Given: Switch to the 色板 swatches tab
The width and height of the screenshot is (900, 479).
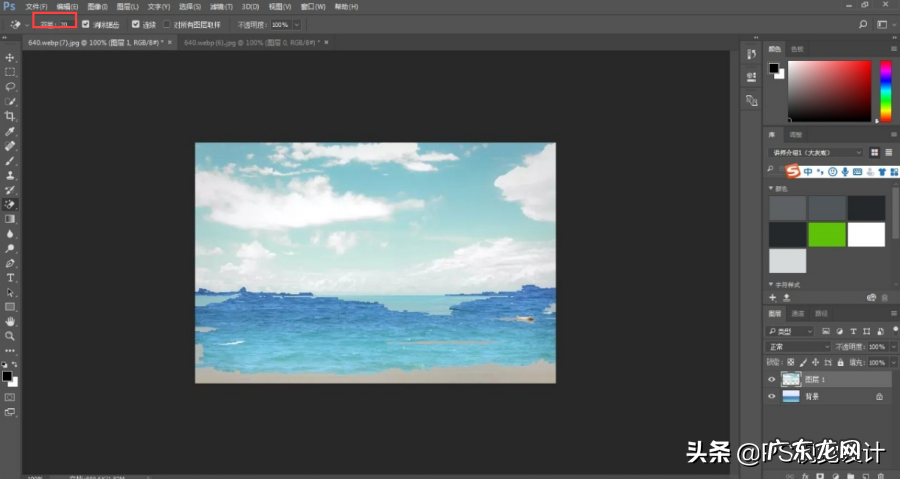Looking at the screenshot, I should point(797,48).
